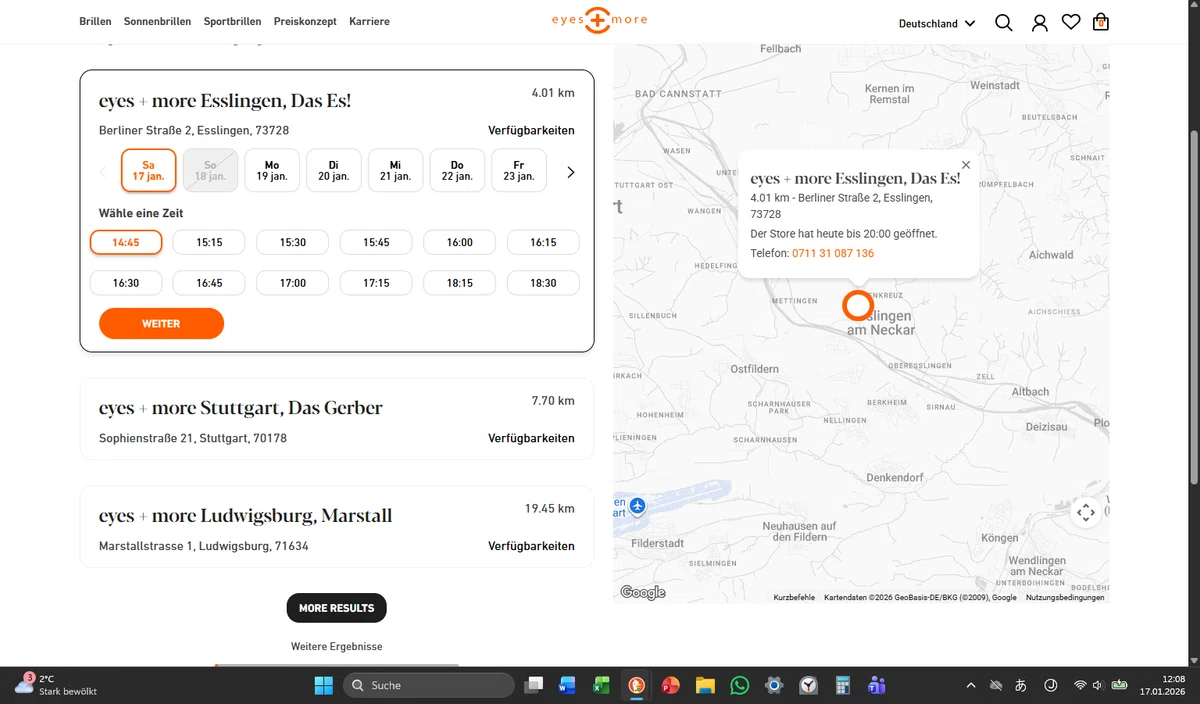Launch Excel from the taskbar
1200x704 pixels.
point(601,685)
